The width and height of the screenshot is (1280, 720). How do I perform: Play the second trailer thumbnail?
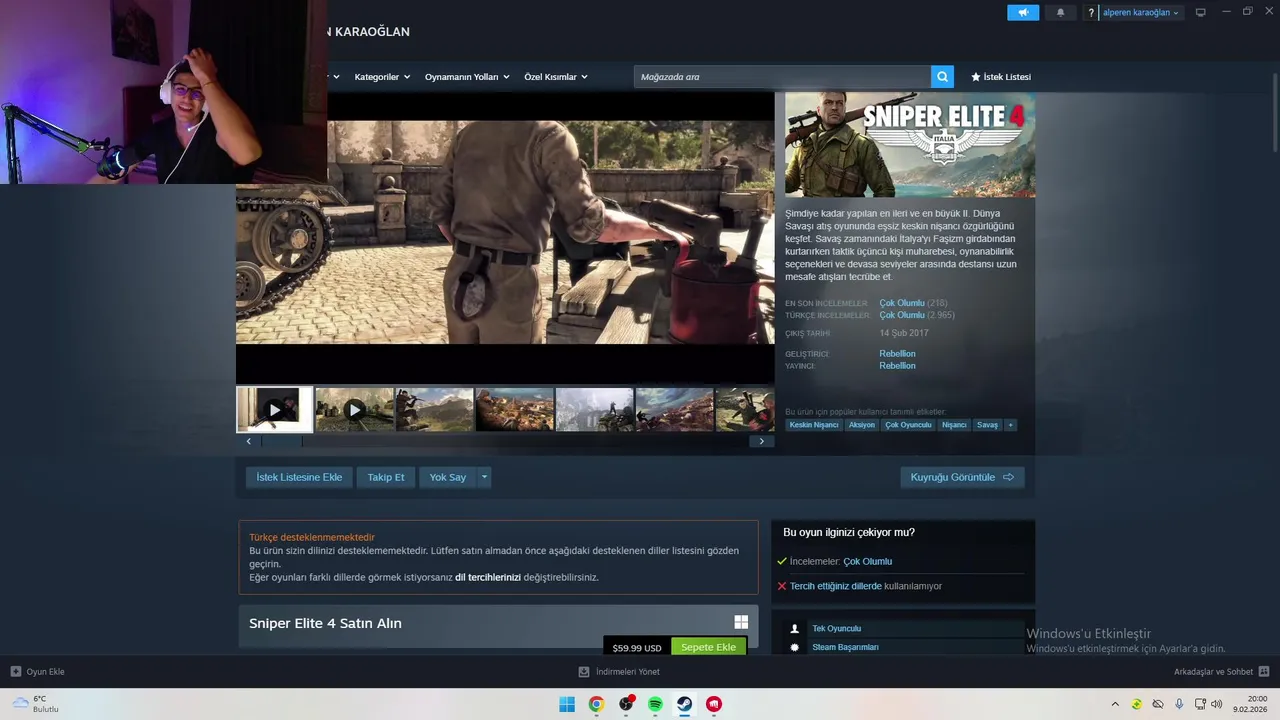(x=354, y=410)
